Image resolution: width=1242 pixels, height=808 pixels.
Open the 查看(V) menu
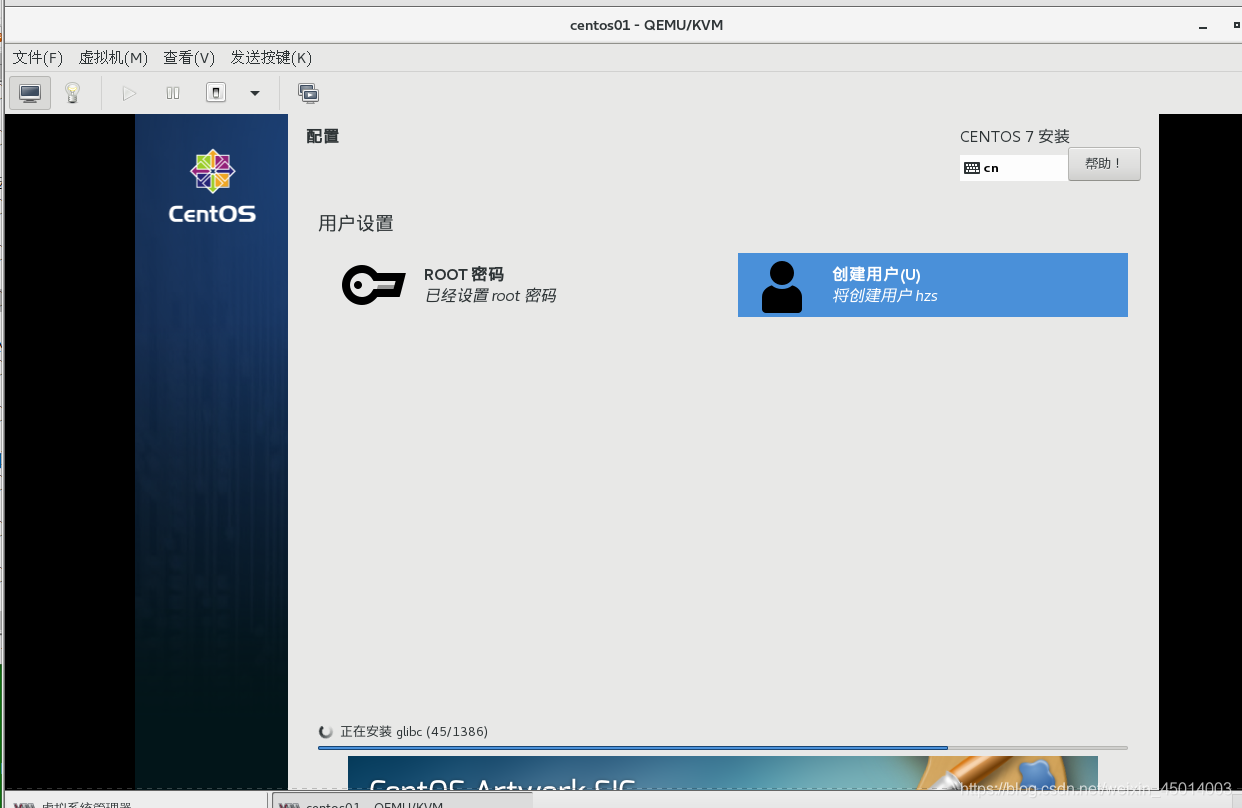[x=189, y=58]
